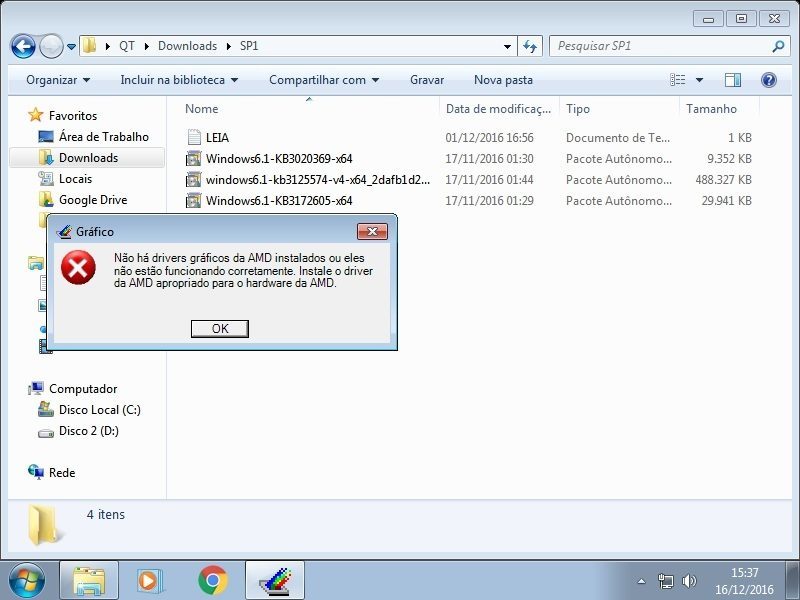
Task: Click the Show desktop button strip
Action: 792,580
